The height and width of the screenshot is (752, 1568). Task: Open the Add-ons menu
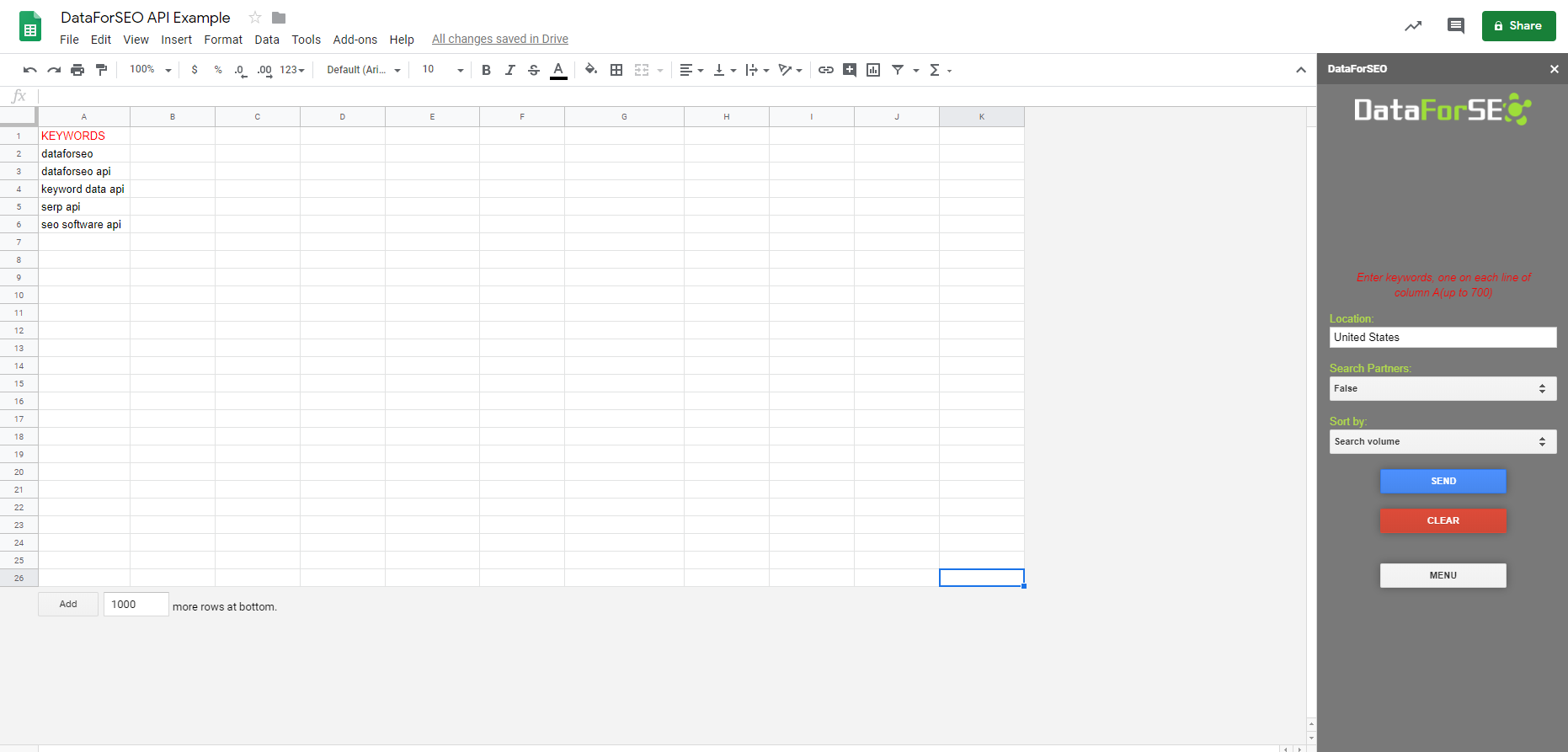(x=355, y=40)
